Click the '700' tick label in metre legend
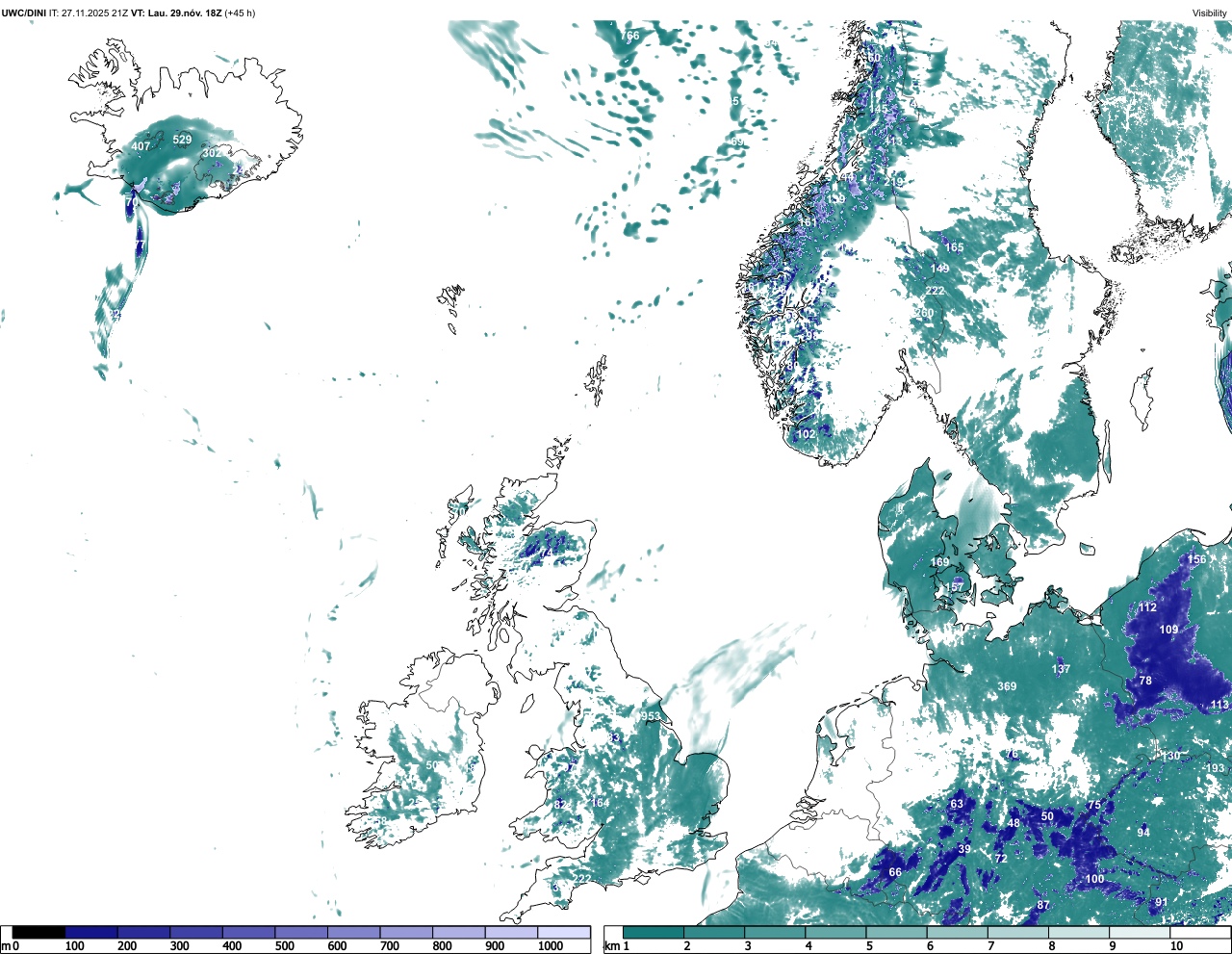The image size is (1232, 954). tap(390, 946)
